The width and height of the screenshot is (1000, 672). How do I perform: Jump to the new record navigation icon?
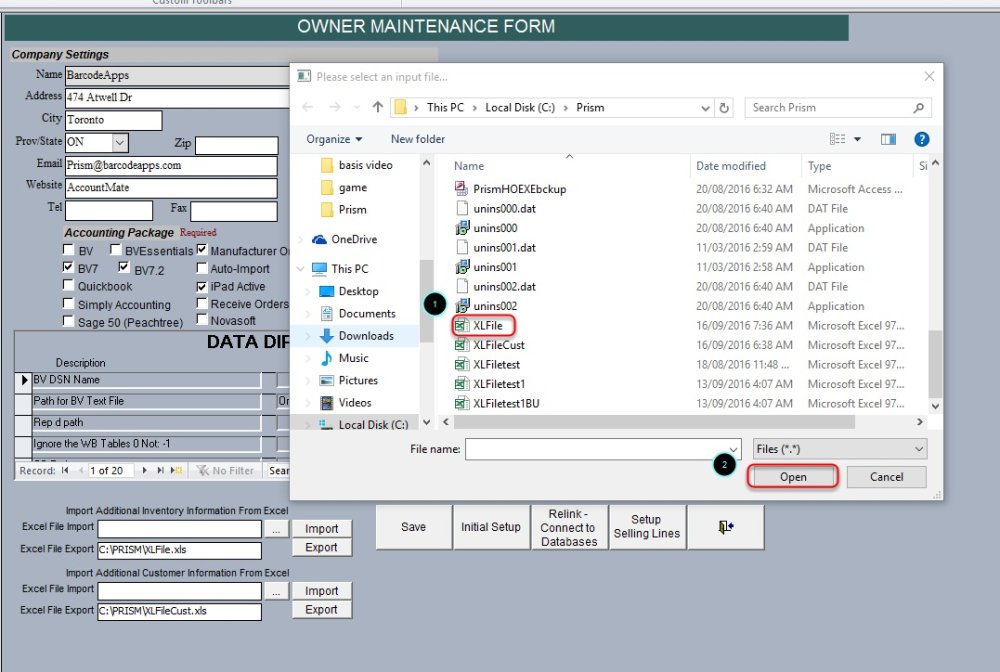tap(177, 470)
